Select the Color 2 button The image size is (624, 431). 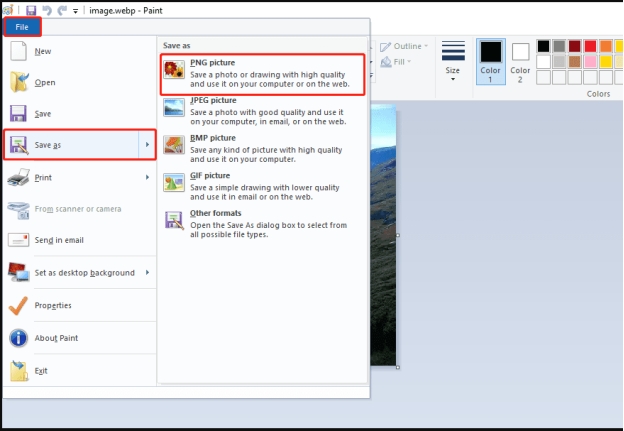[x=520, y=63]
